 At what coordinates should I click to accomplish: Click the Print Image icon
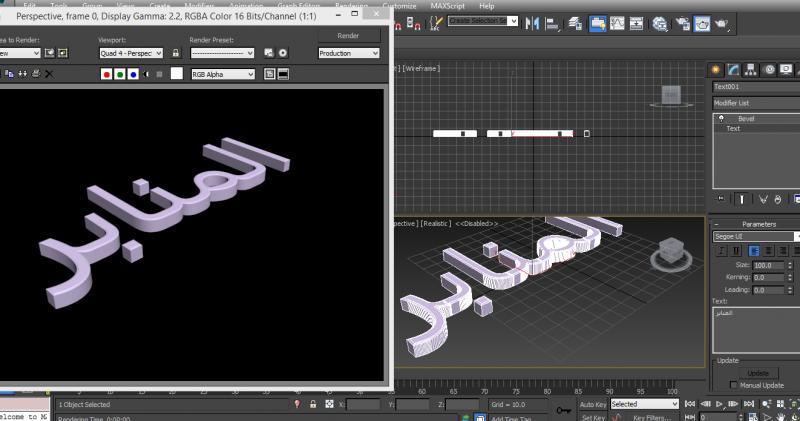(x=36, y=74)
